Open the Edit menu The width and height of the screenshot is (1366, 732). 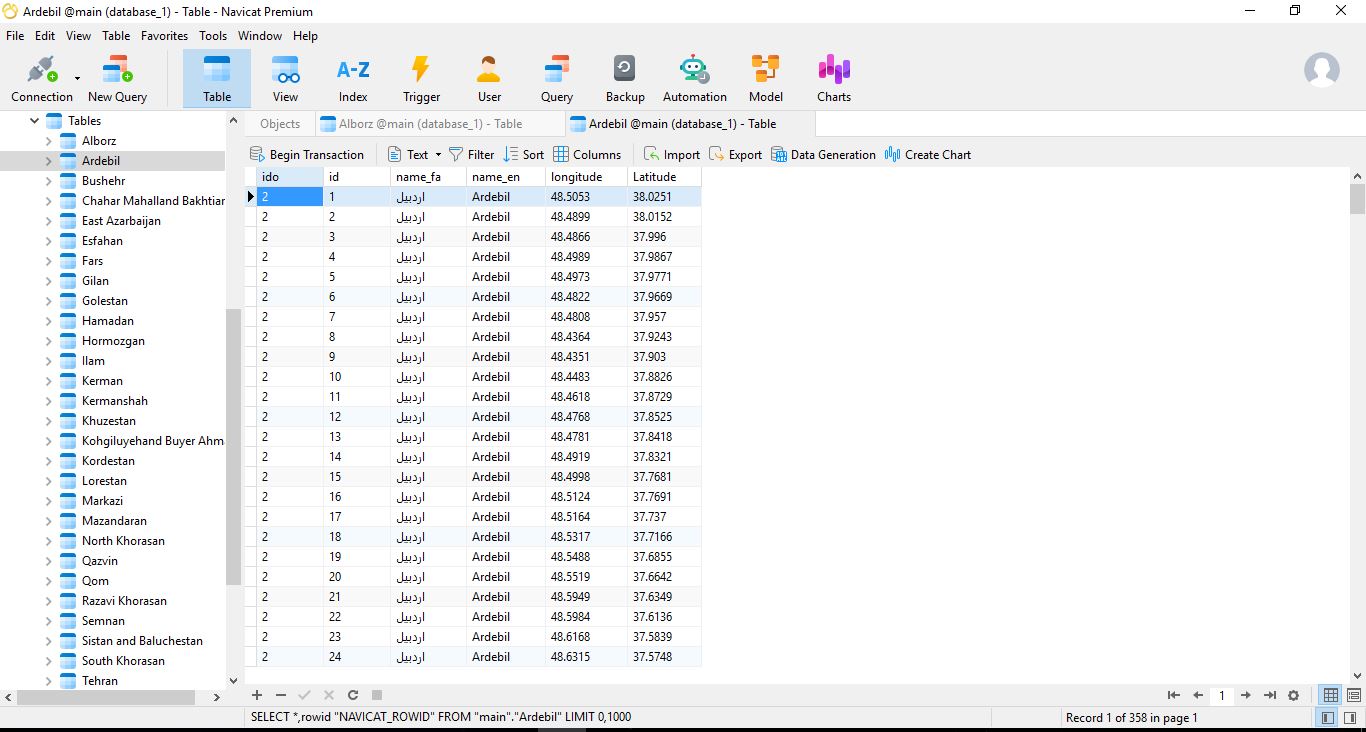pyautogui.click(x=45, y=35)
